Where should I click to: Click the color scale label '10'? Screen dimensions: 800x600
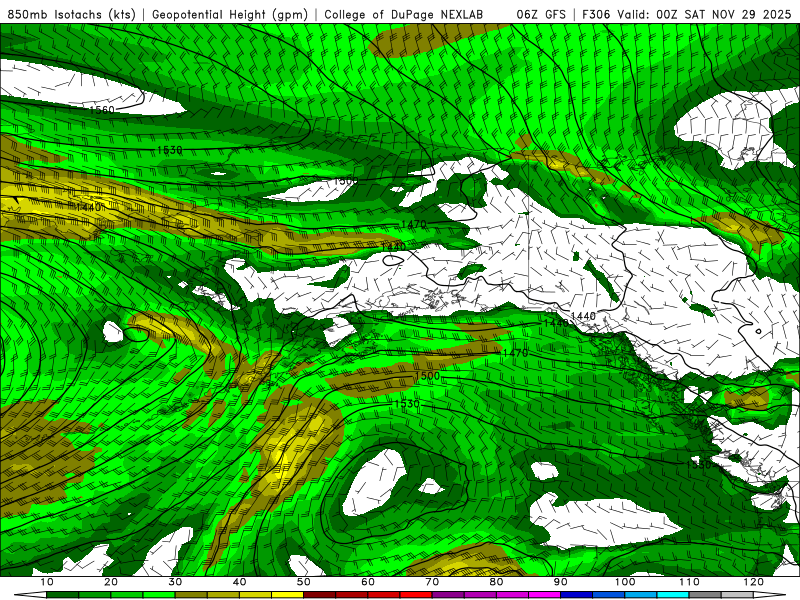(46, 582)
